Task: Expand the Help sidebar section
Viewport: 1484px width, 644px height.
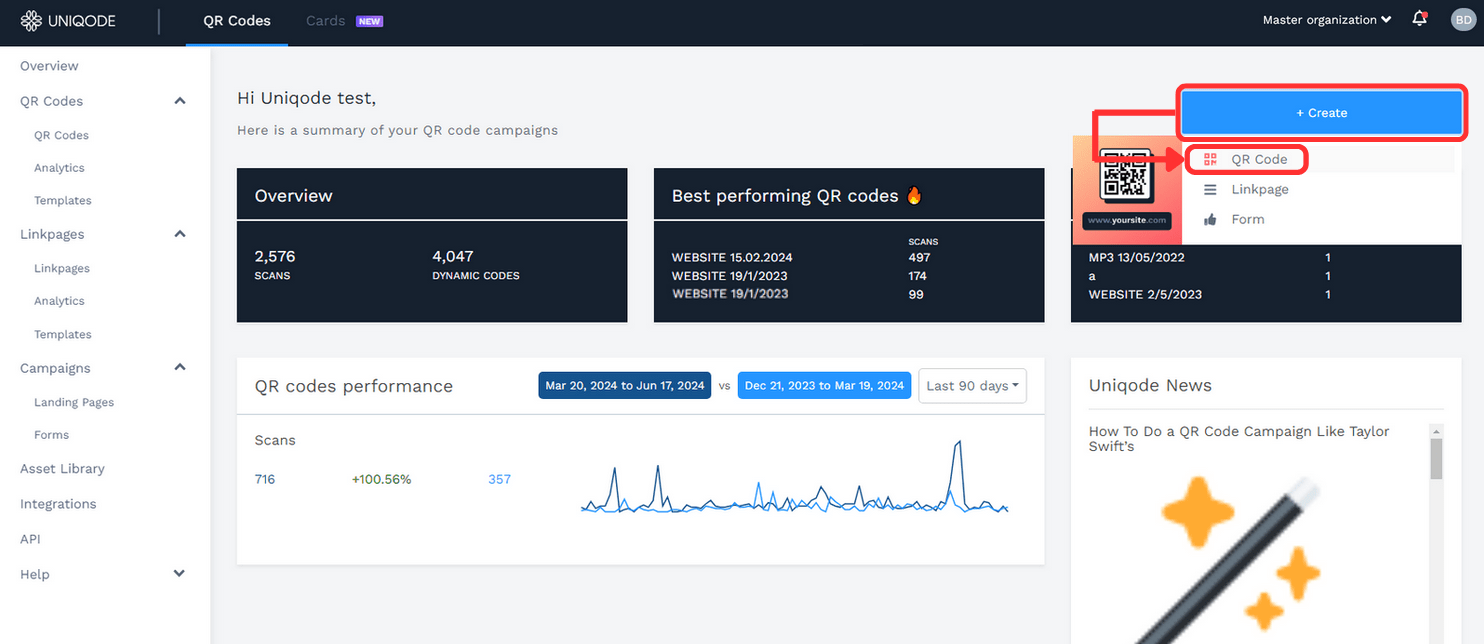Action: (180, 574)
